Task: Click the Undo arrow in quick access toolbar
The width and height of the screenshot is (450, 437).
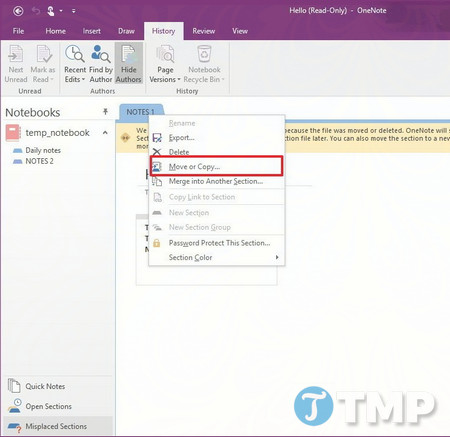Action: coord(36,11)
